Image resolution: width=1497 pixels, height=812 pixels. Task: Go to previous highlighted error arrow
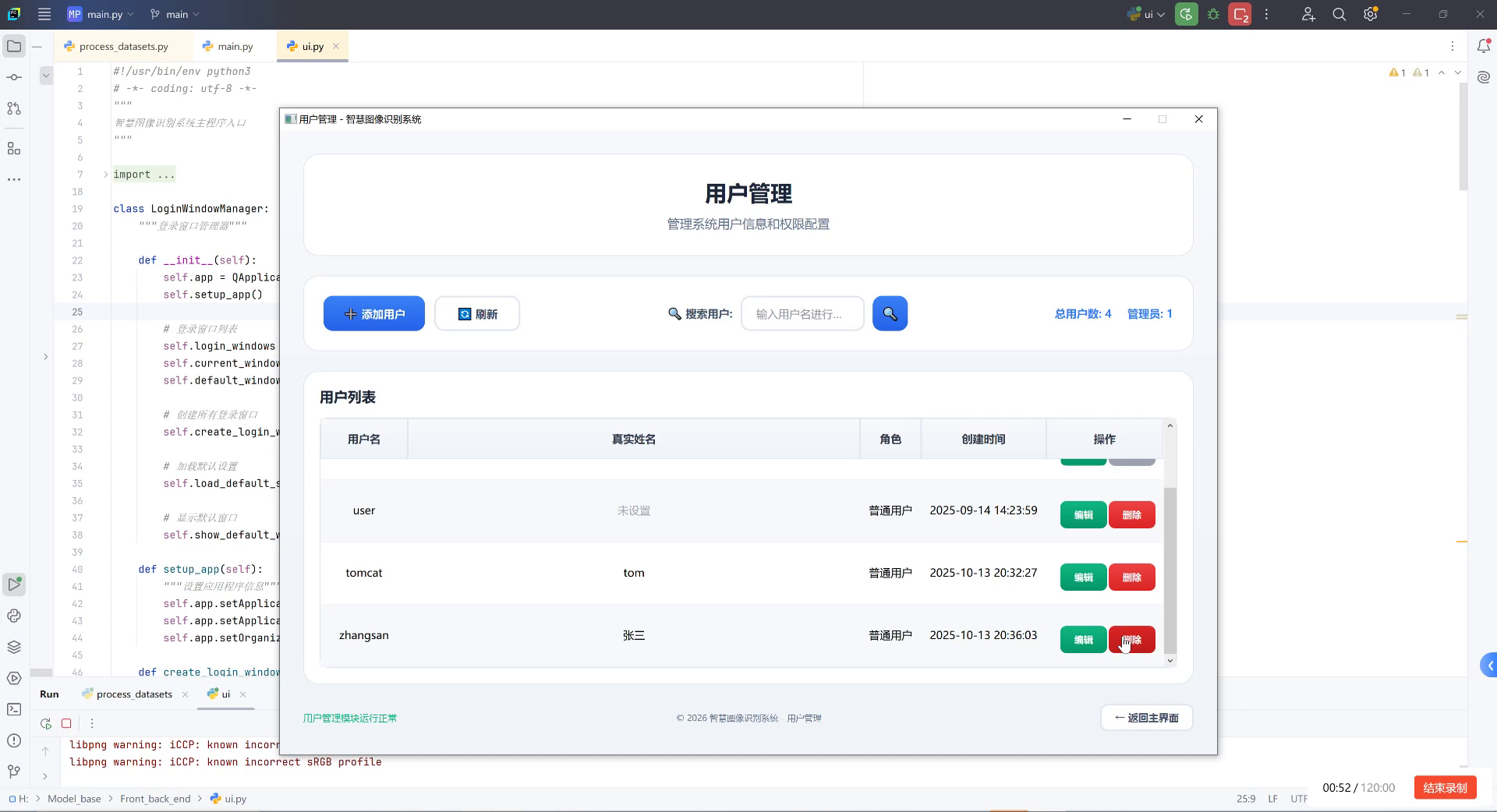(1442, 72)
